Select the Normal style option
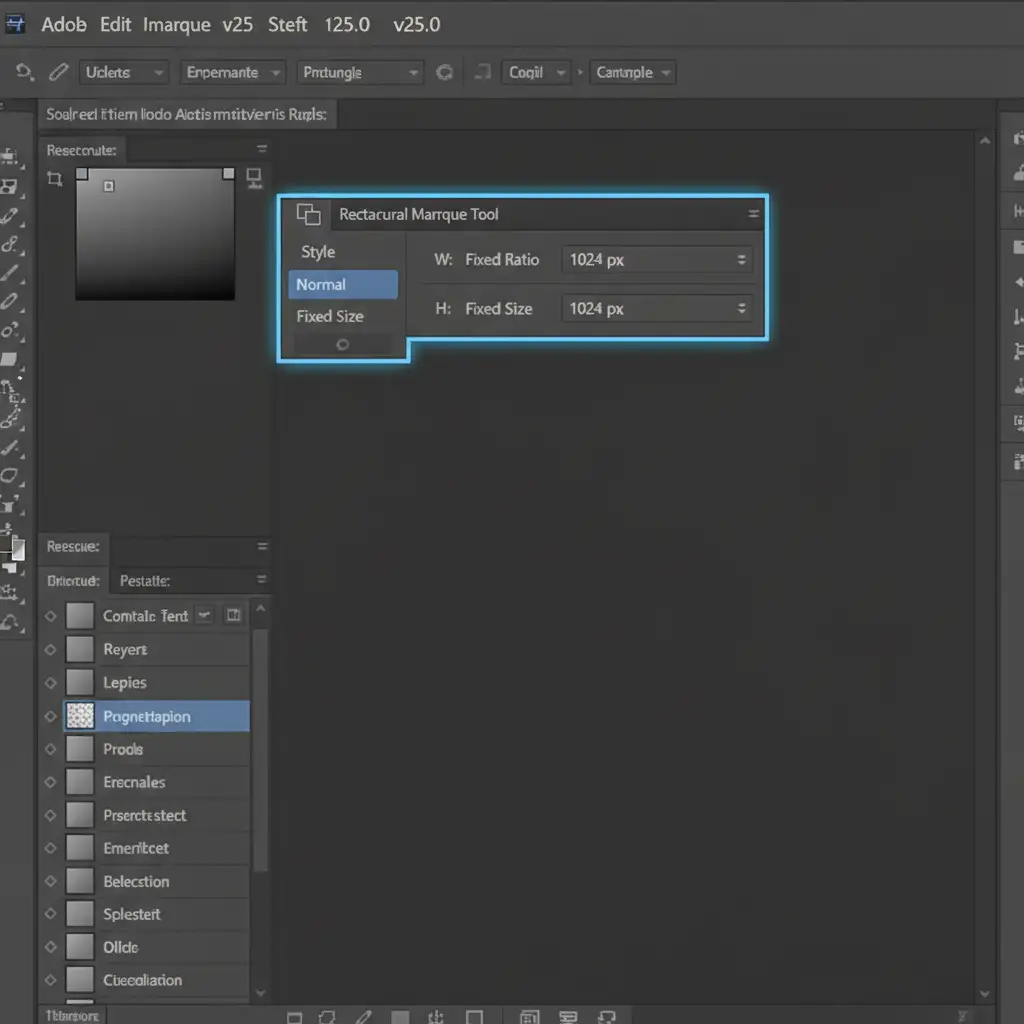1024x1024 pixels. pyautogui.click(x=342, y=285)
